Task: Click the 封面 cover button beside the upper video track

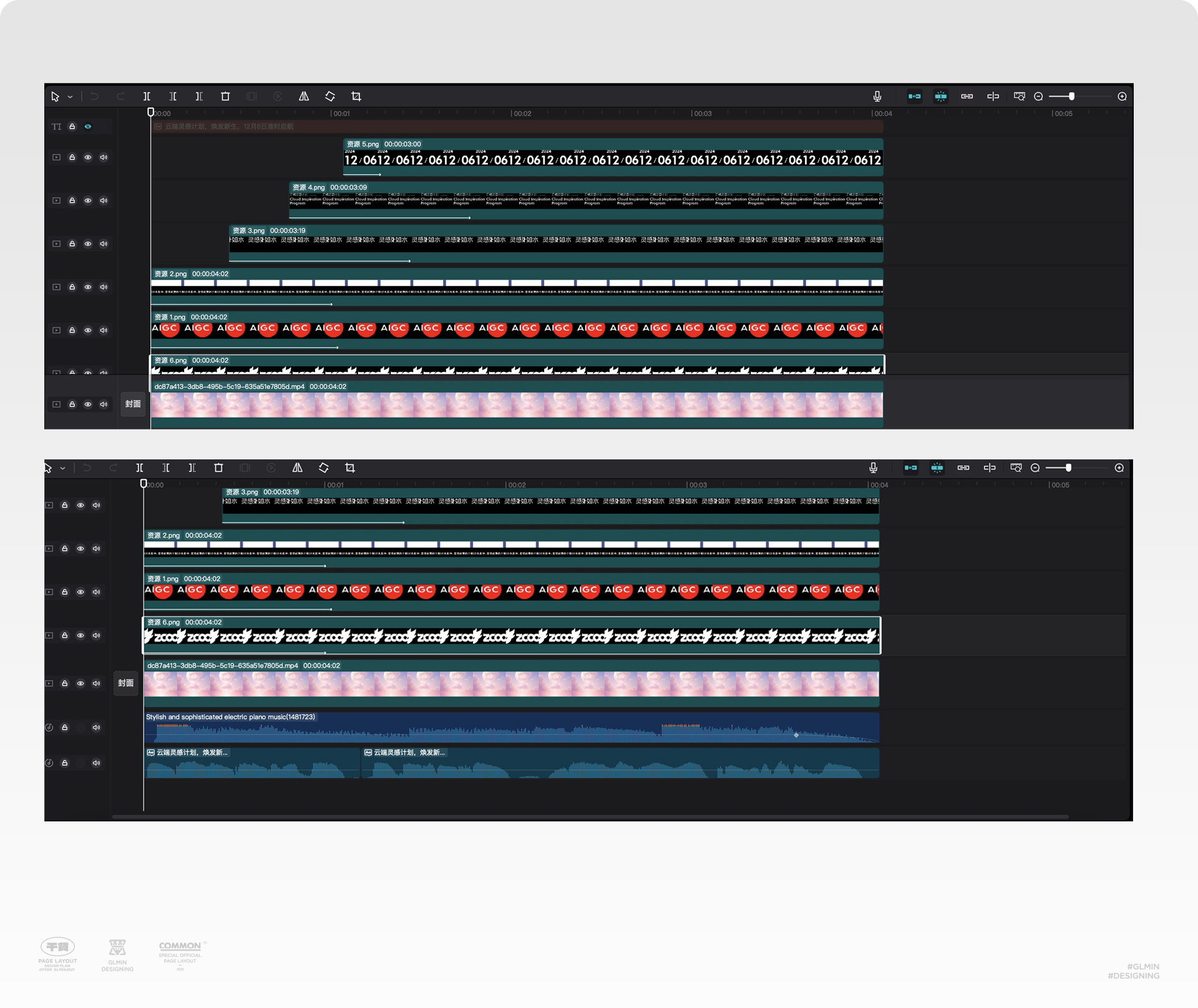Action: pos(133,404)
